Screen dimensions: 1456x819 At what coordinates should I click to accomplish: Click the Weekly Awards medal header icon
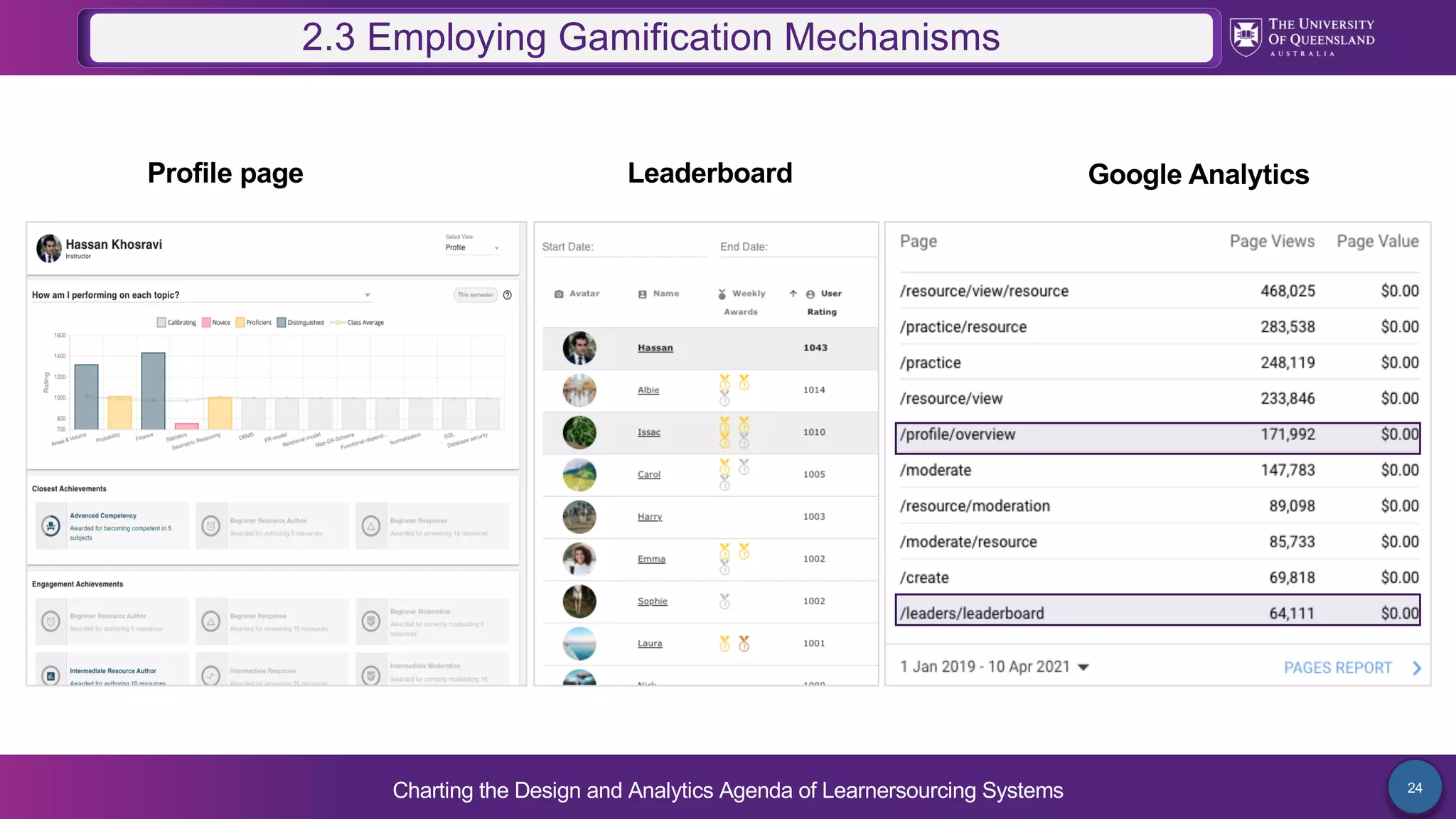tap(722, 294)
